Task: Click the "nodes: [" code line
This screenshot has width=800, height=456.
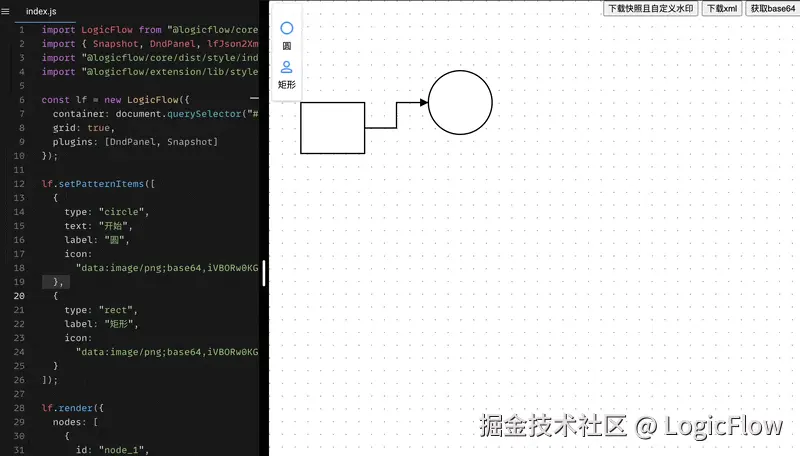Action: coord(76,422)
